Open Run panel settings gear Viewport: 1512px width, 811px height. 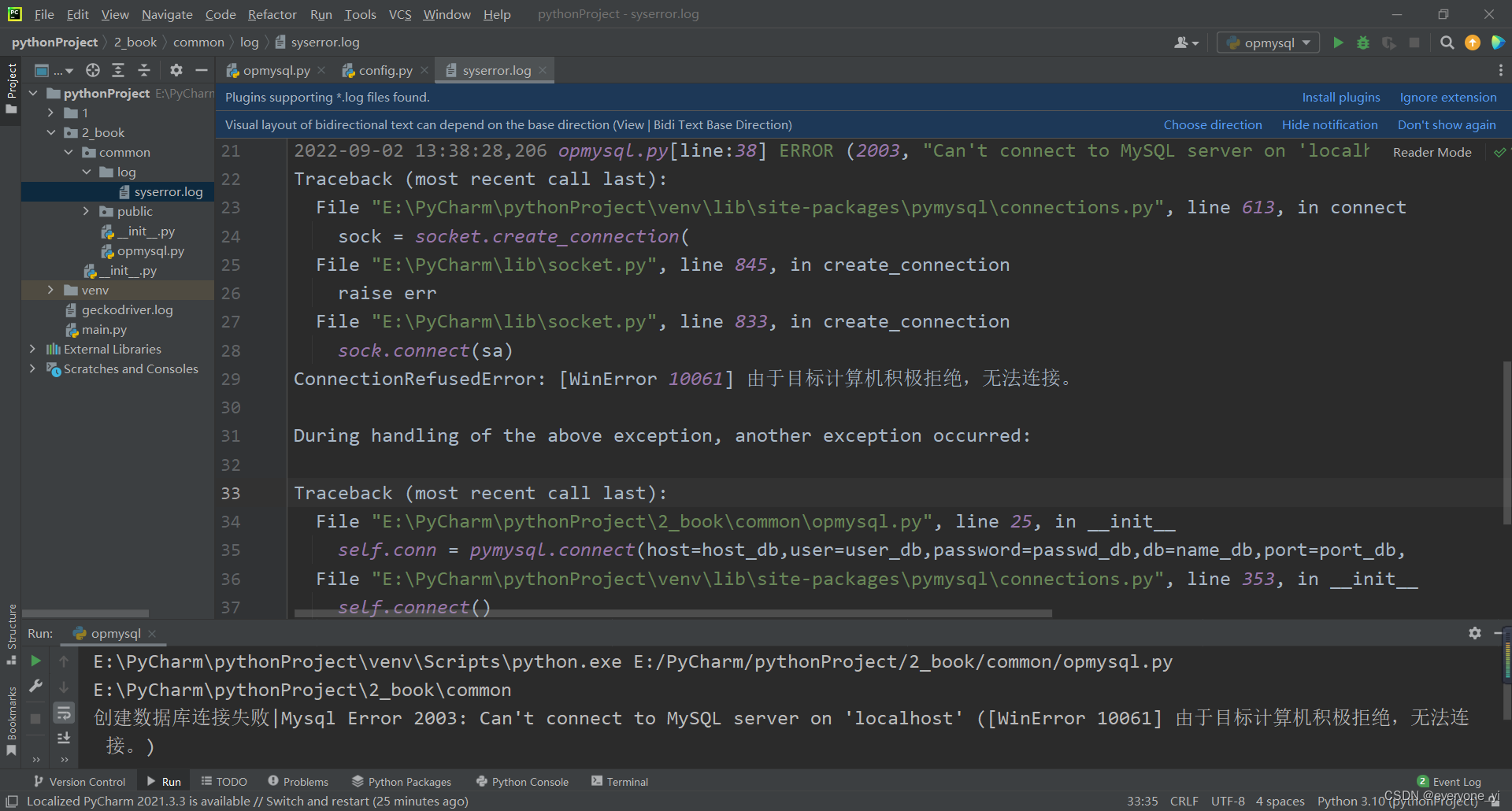(x=1475, y=633)
